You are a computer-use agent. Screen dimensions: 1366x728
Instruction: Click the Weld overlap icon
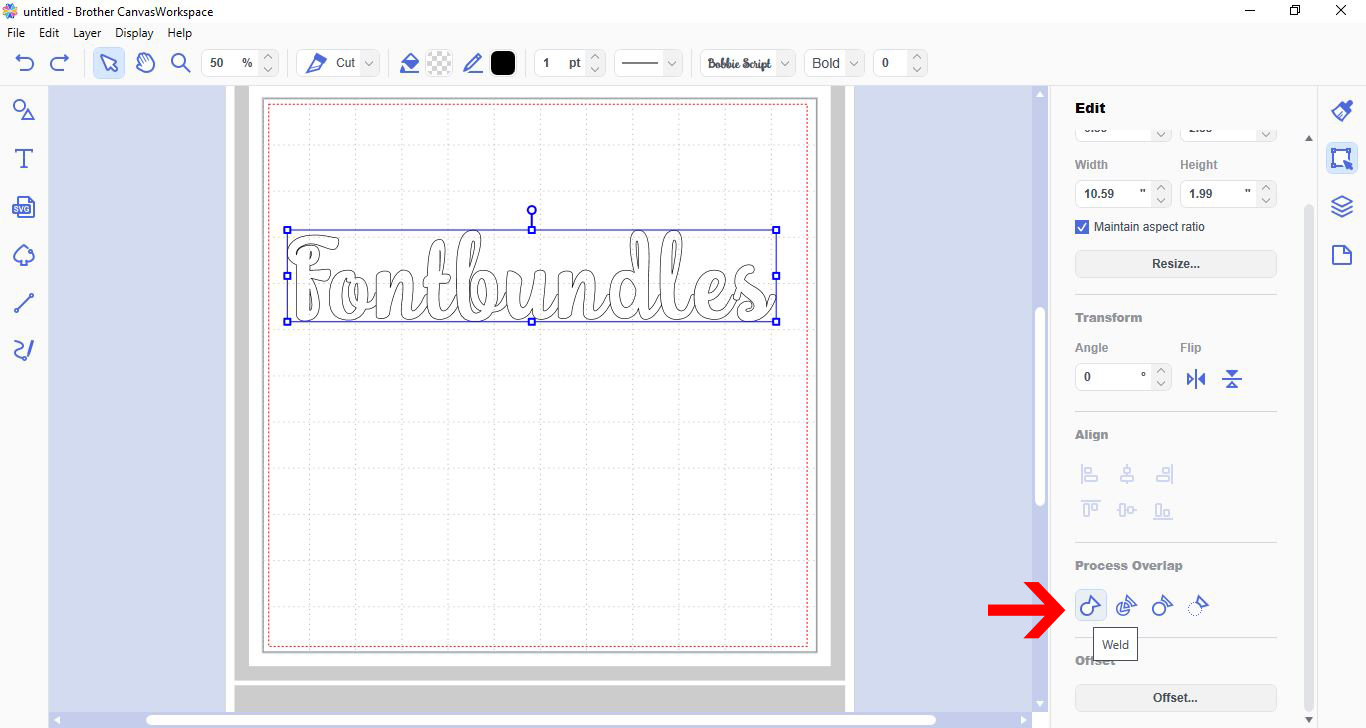tap(1090, 605)
